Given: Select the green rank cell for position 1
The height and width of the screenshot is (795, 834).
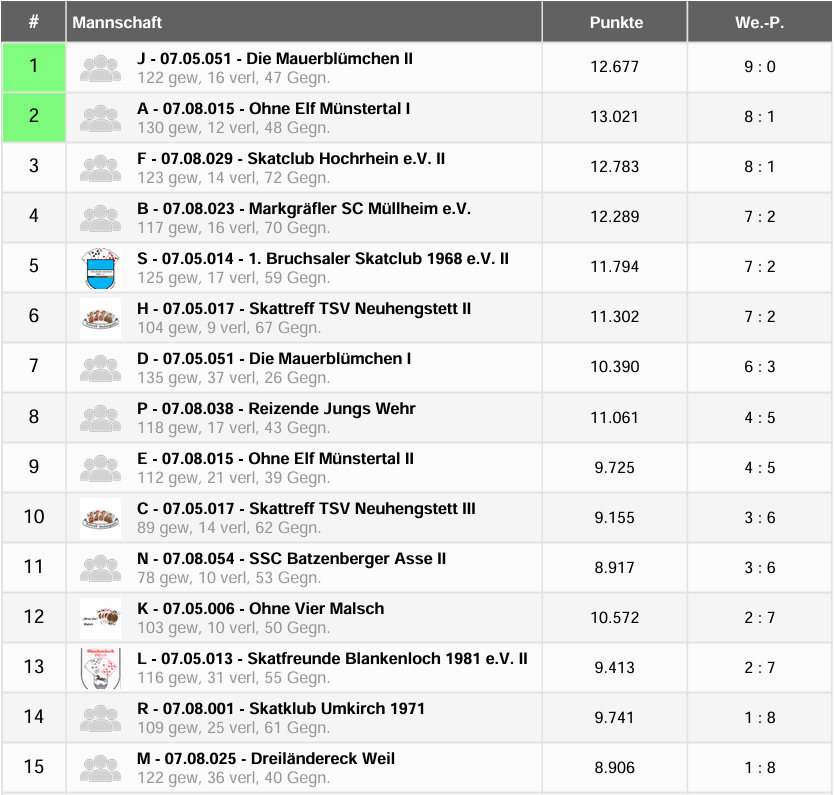Looking at the screenshot, I should tap(34, 67).
